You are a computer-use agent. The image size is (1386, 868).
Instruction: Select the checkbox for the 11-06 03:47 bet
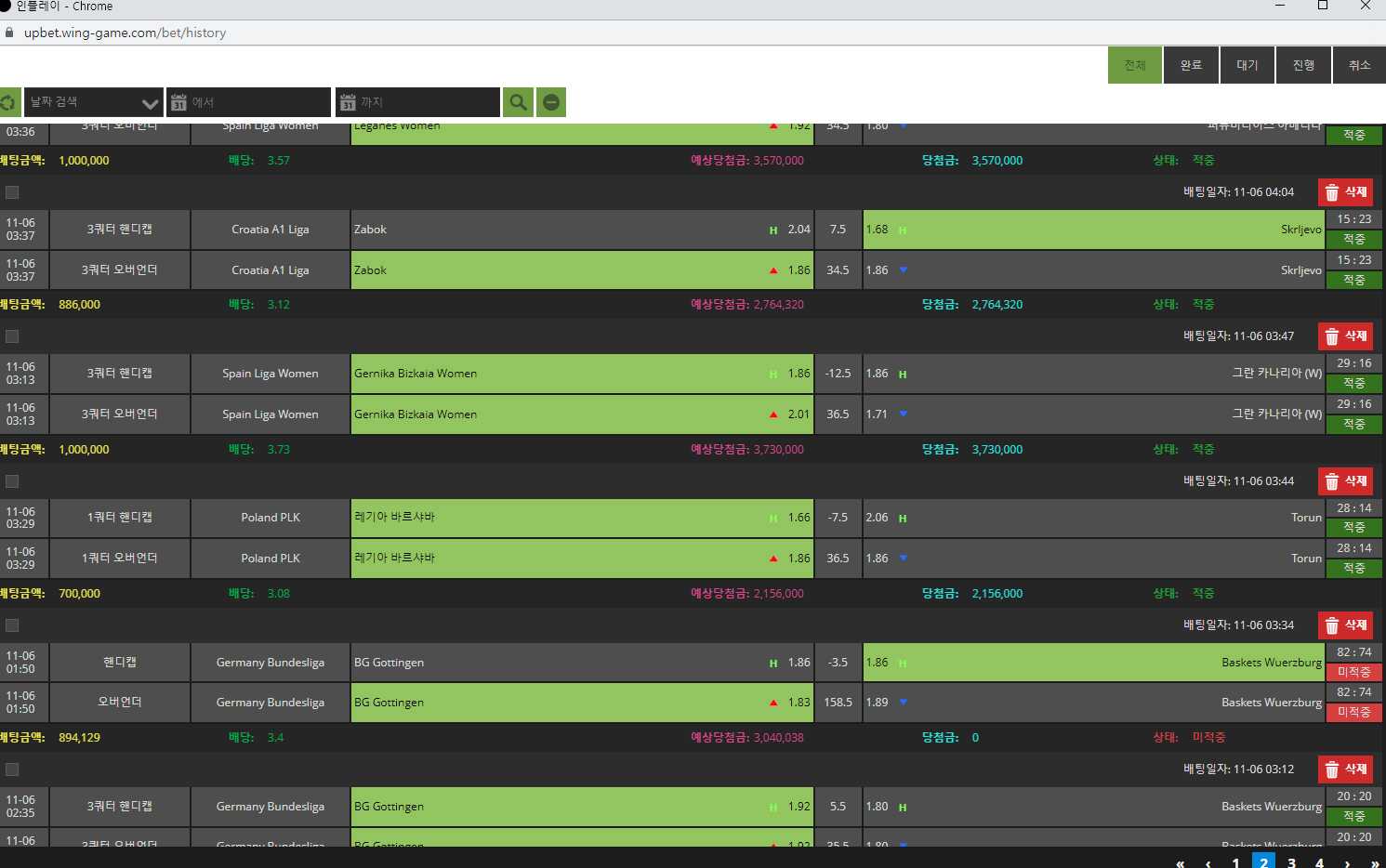pos(12,336)
